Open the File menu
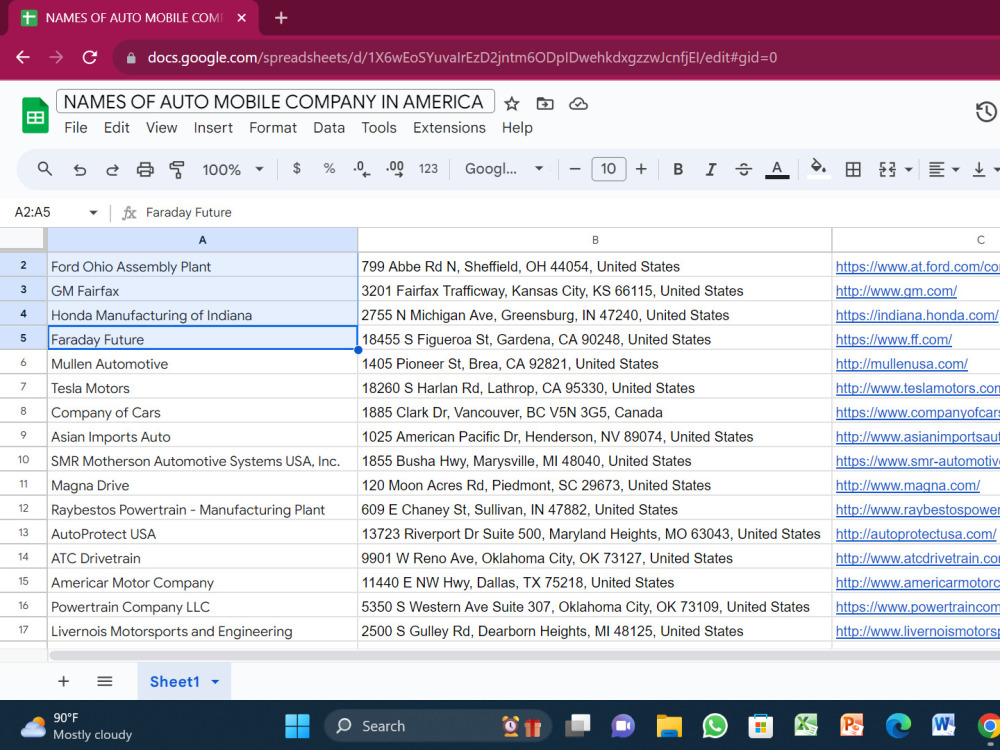 tap(75, 128)
